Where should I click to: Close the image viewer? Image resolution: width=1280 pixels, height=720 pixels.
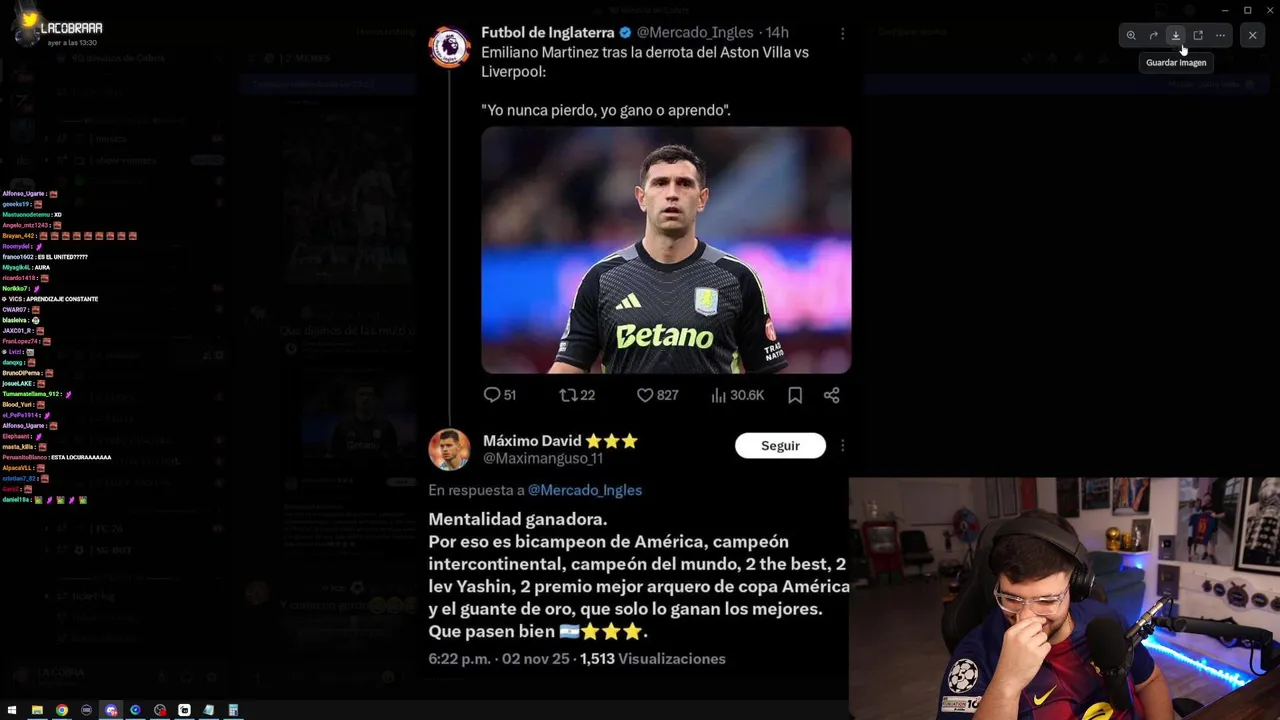1252,35
